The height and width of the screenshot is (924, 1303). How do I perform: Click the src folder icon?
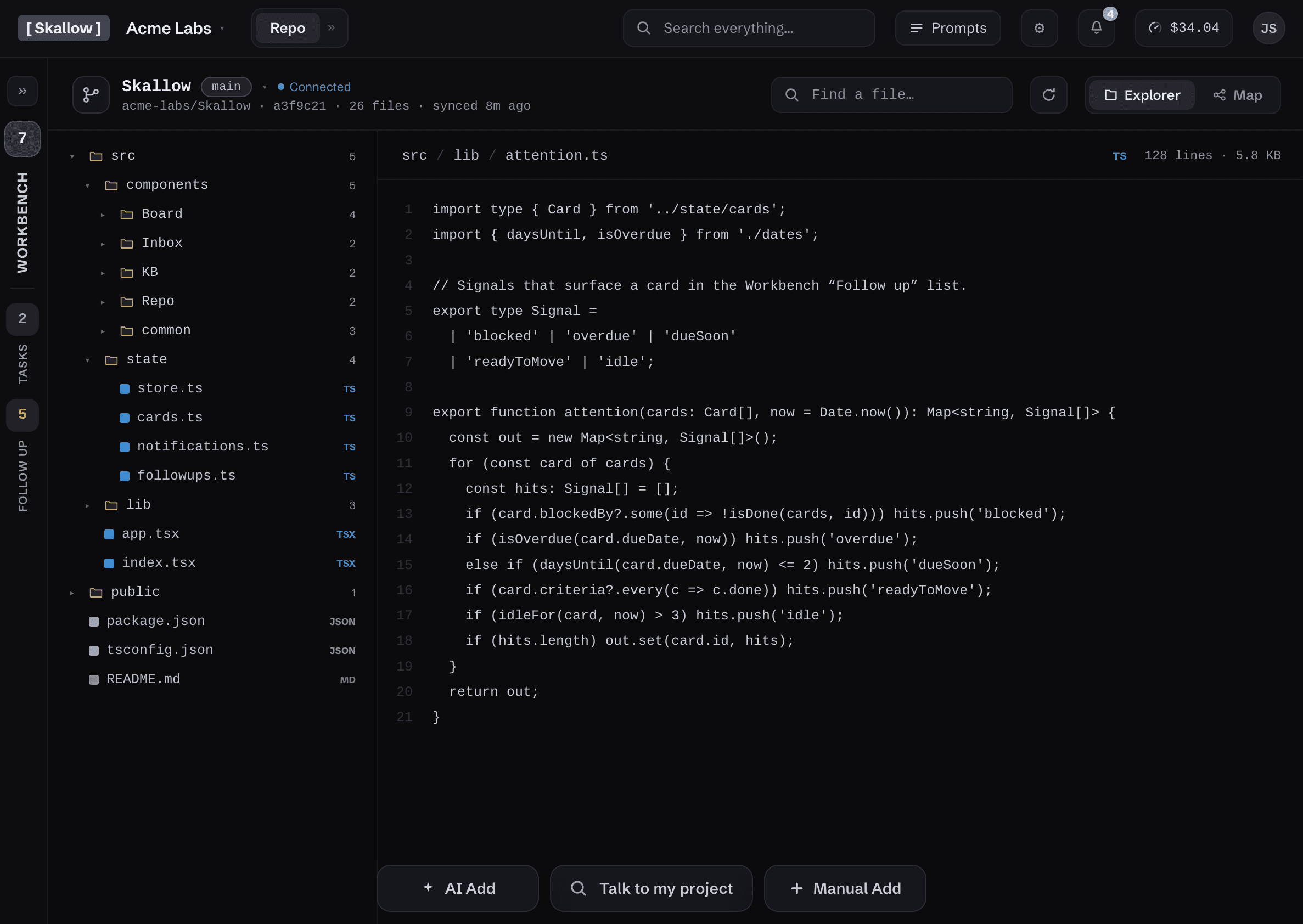click(96, 156)
